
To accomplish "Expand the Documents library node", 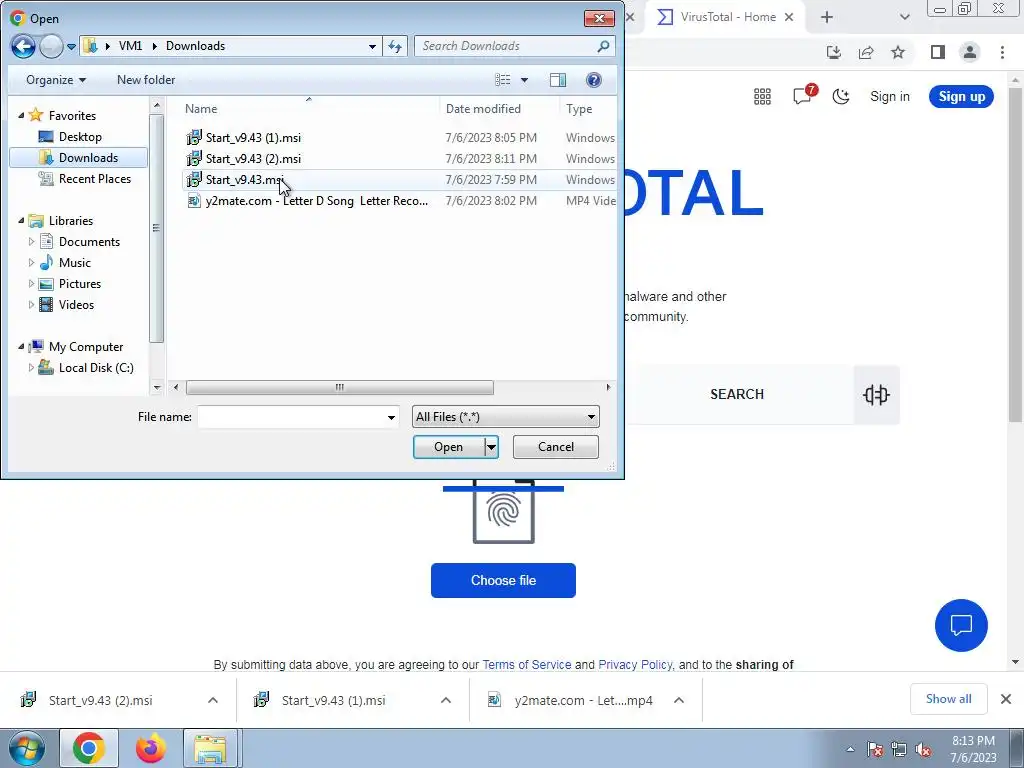I will pyautogui.click(x=31, y=242).
